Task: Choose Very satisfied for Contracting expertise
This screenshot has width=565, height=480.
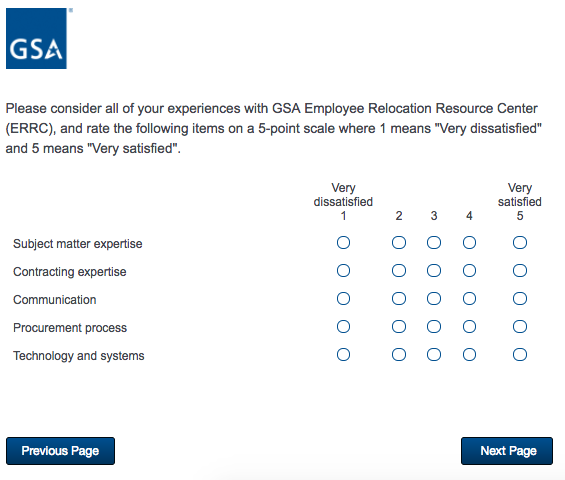Action: coord(520,271)
